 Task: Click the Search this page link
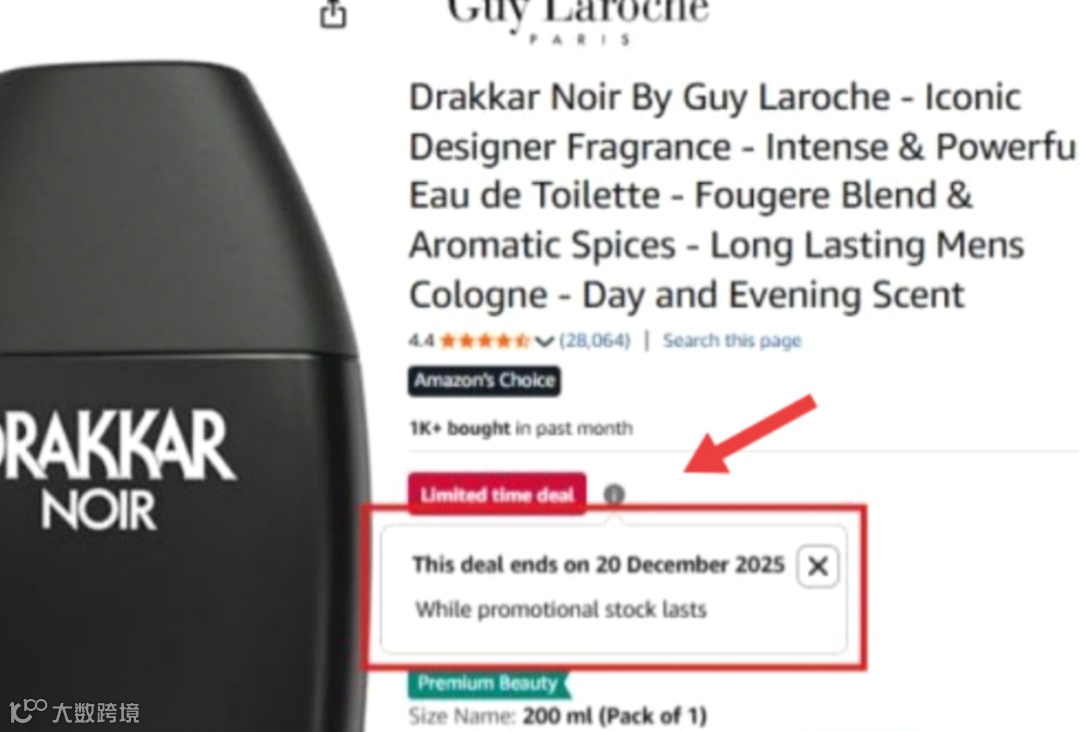(731, 340)
